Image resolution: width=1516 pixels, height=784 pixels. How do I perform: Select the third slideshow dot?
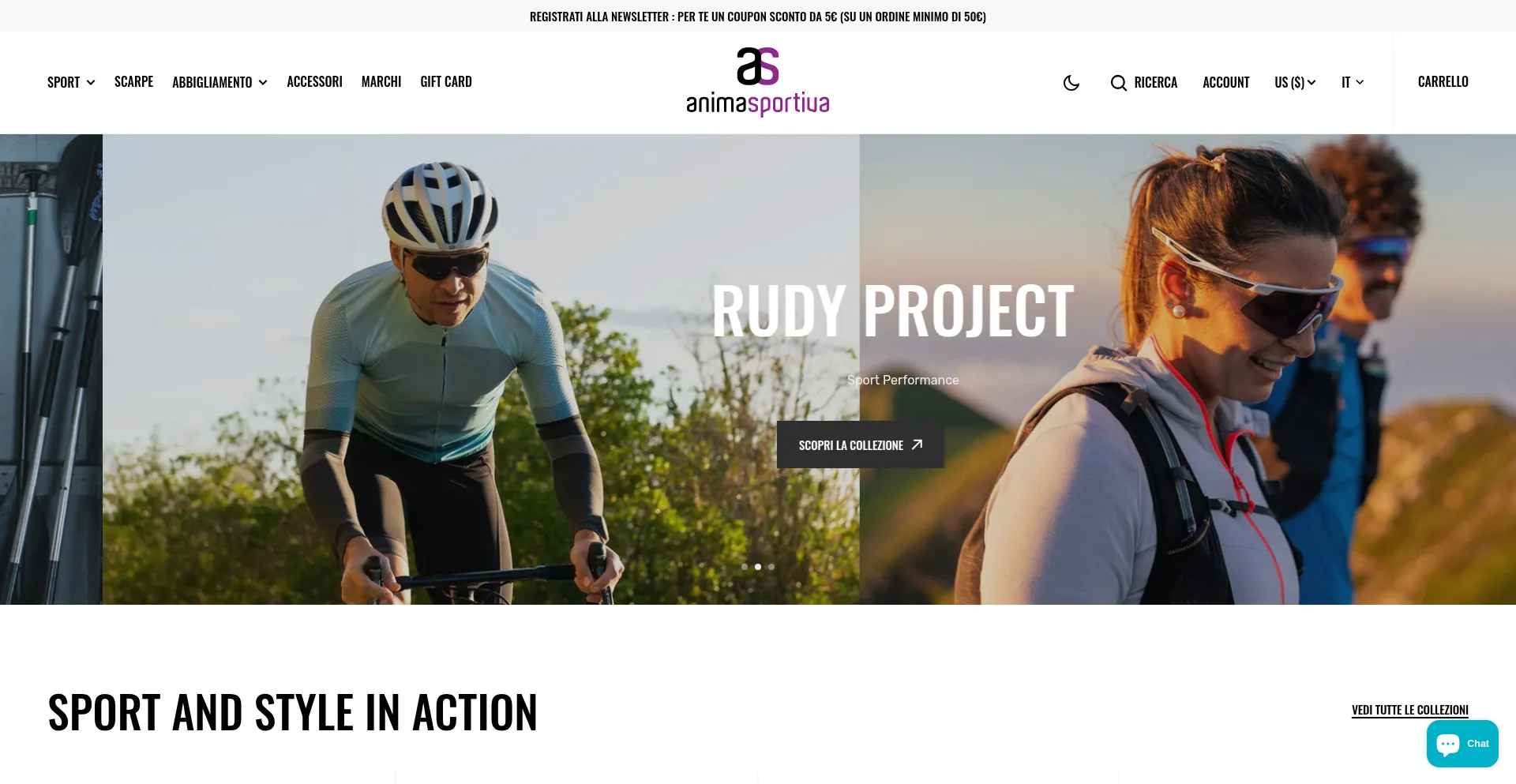click(771, 567)
